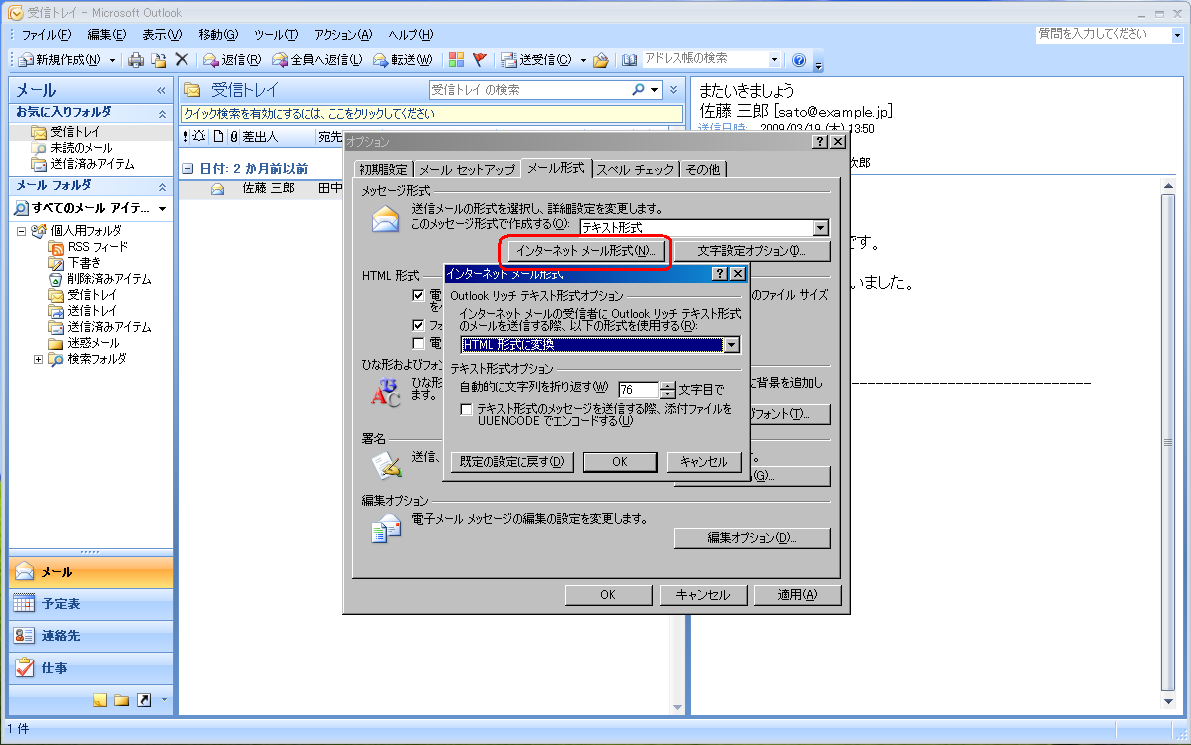
Task: Open the アドレス帳の検索 dropdown arrow
Action: point(774,59)
